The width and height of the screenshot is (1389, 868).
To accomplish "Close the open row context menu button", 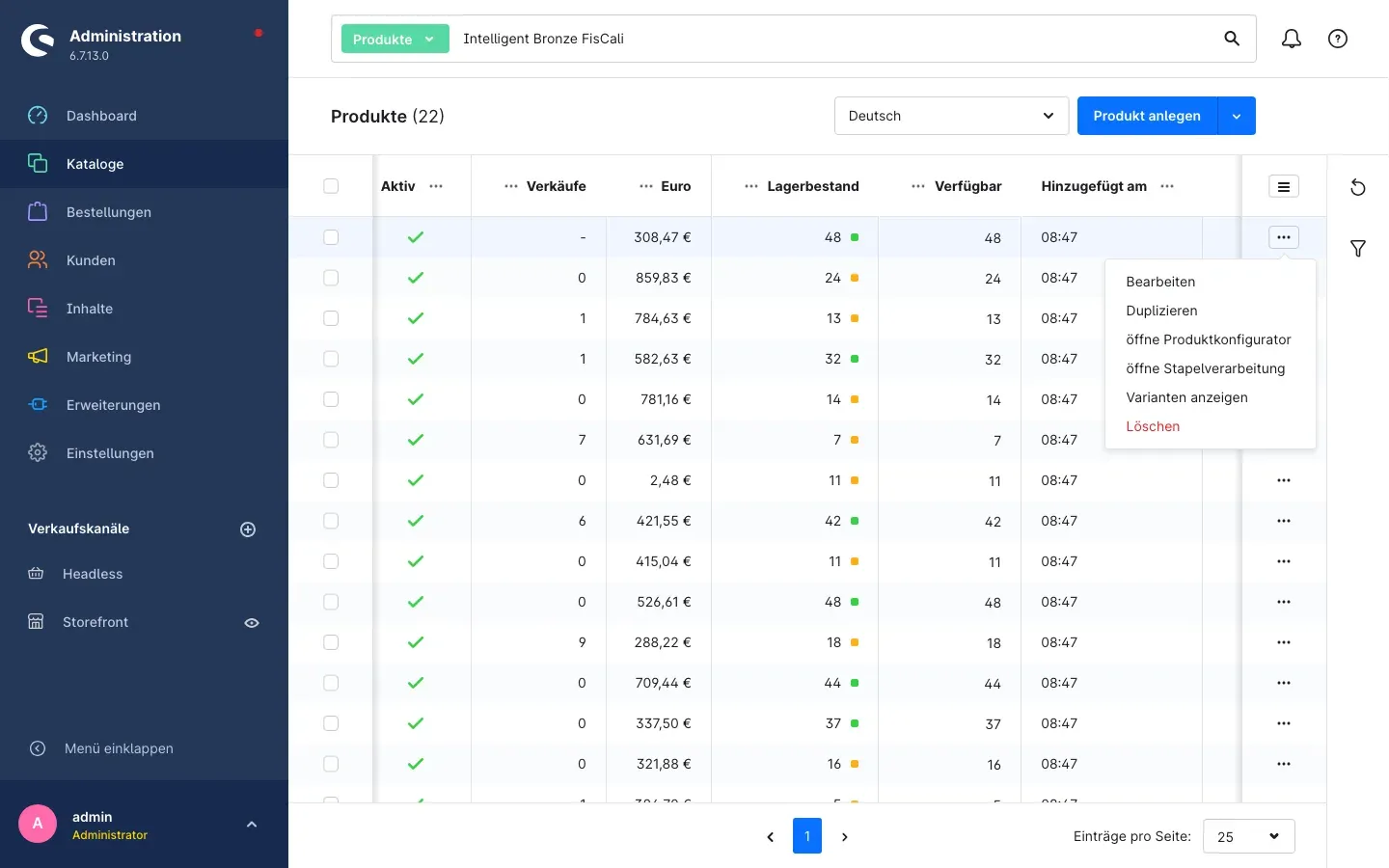I will click(1284, 237).
